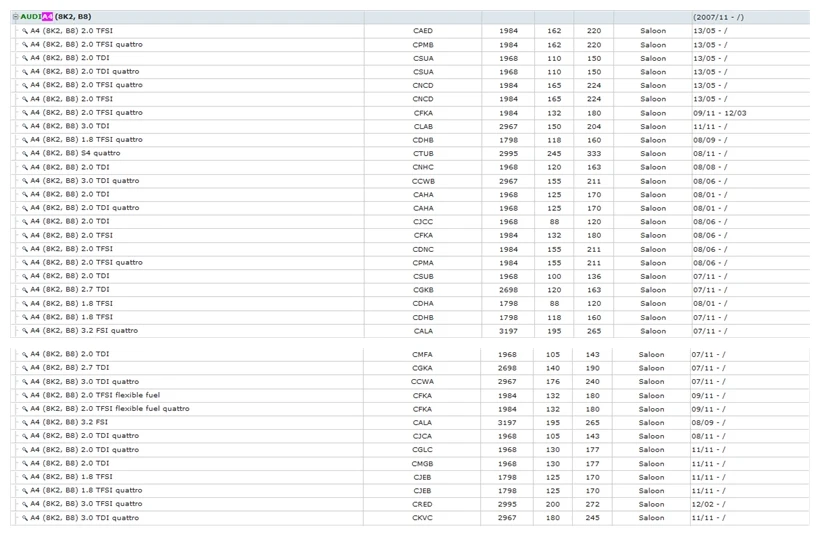Screen dimensions: 820x536
Task: Click the header date '(2007/11 - /)'
Action: click(719, 17)
